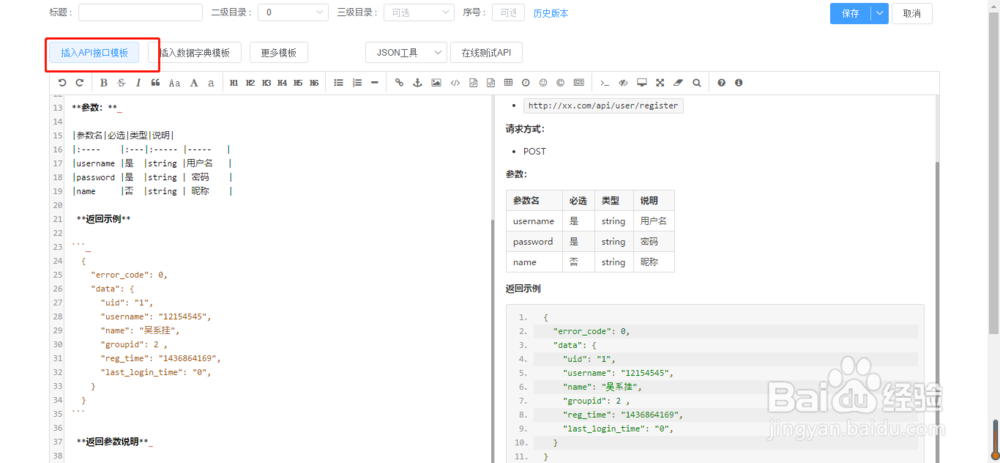Toggle live preview with the eye-slash icon
1000x463 pixels.
[624, 82]
